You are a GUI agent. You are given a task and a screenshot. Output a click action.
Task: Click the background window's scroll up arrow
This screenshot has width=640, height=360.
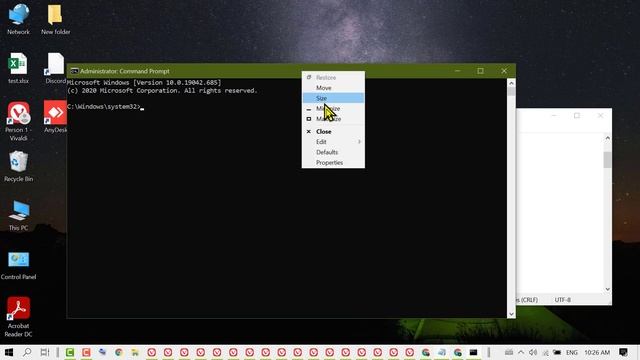(607, 138)
